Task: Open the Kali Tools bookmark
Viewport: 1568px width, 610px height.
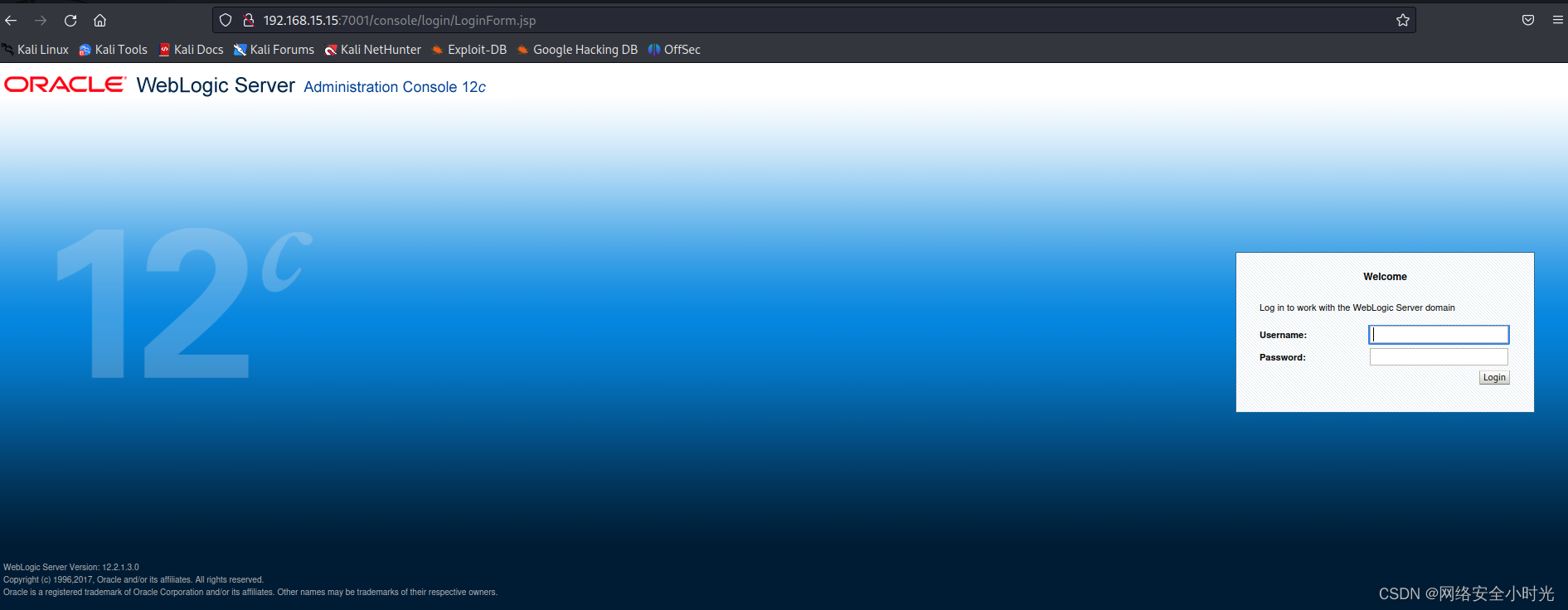Action: click(113, 50)
